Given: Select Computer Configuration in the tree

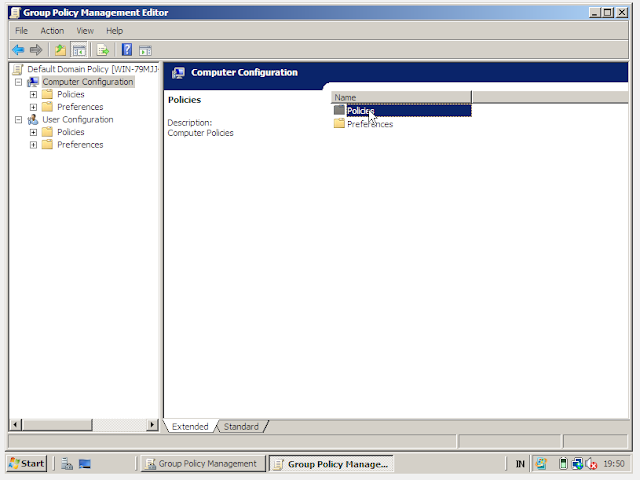Looking at the screenshot, I should coord(88,82).
